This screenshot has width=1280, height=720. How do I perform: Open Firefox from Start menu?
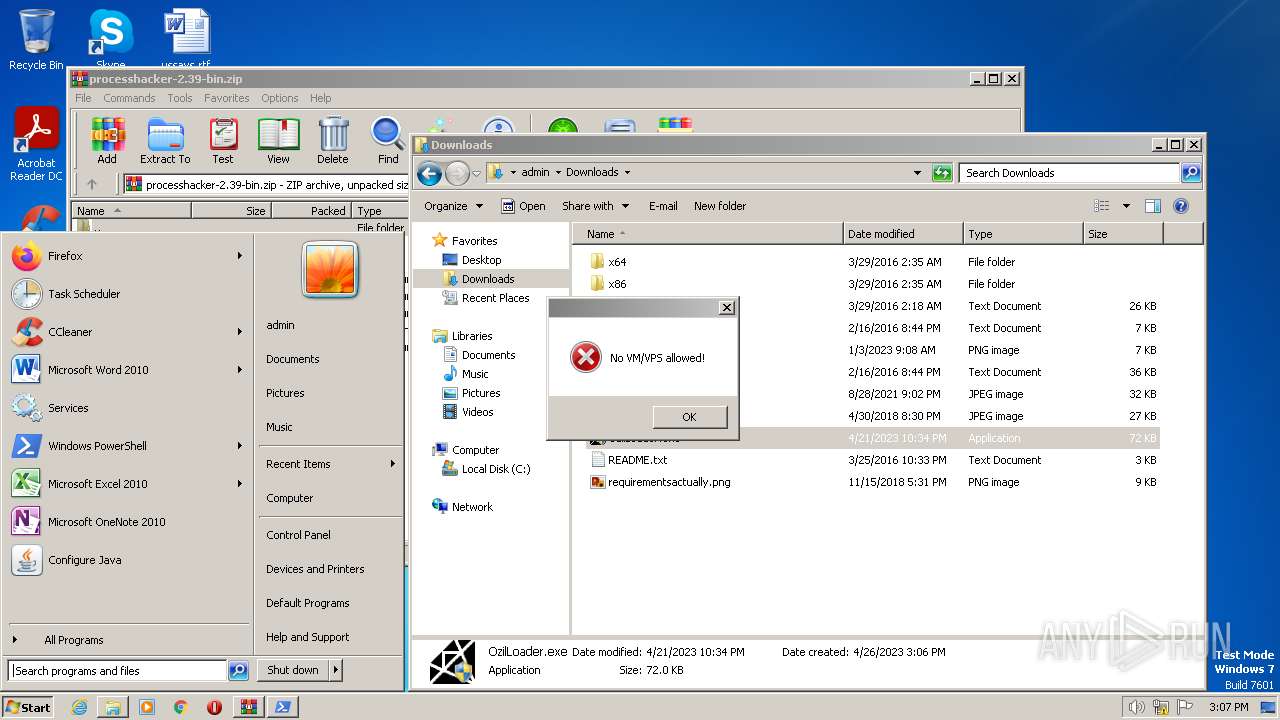pyautogui.click(x=127, y=256)
